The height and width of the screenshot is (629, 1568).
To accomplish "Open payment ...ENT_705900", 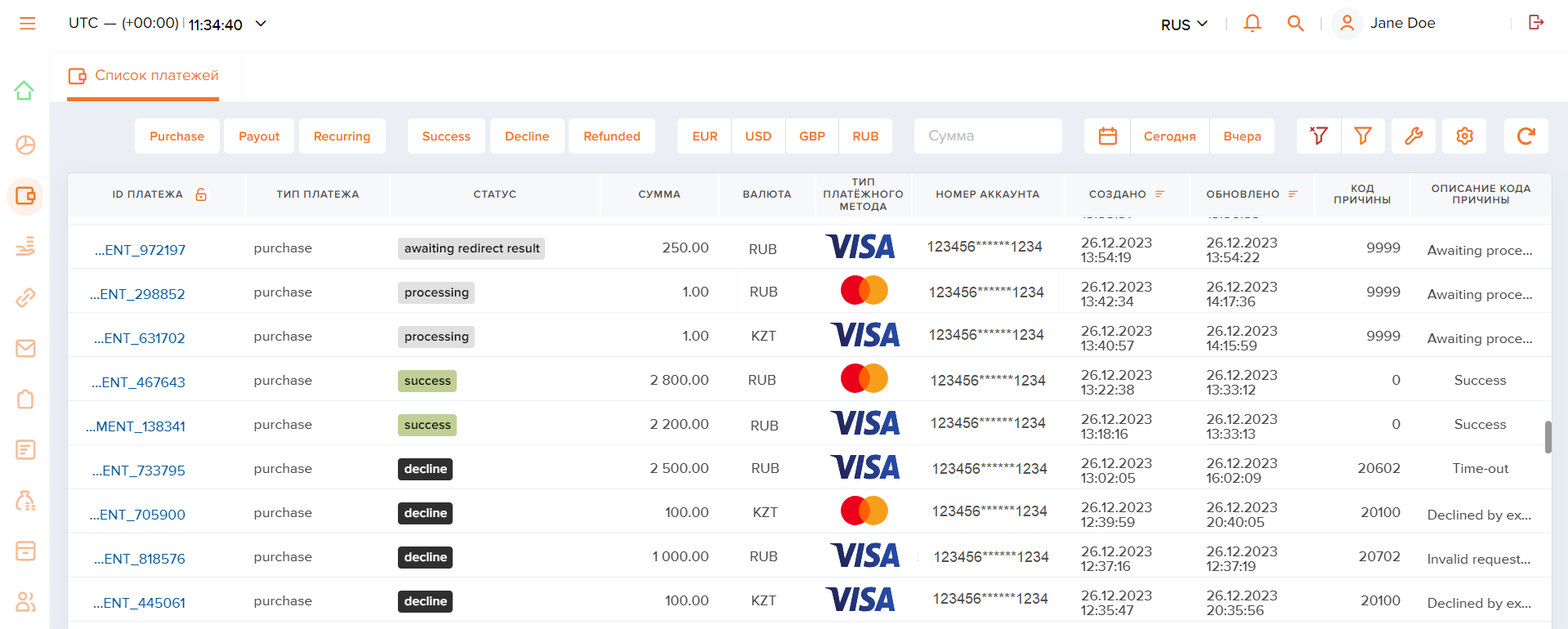I will tap(137, 515).
